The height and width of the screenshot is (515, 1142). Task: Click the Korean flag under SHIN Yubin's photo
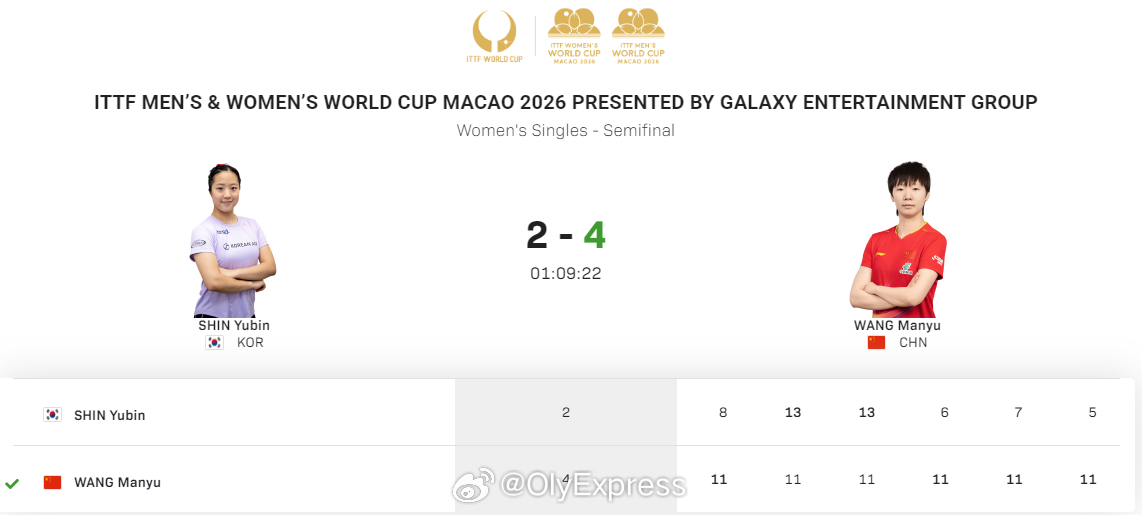[214, 342]
